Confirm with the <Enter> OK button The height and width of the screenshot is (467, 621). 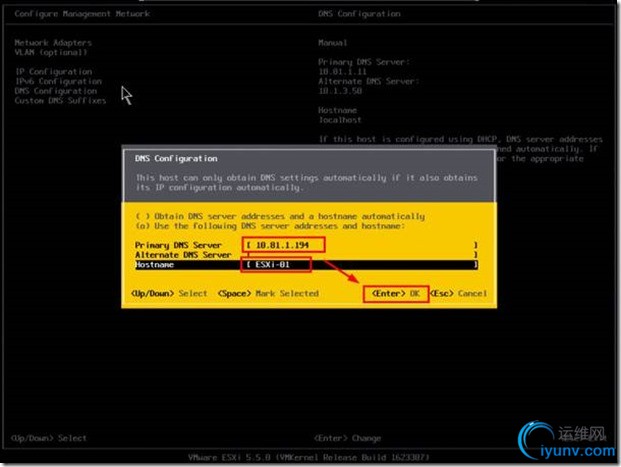[x=396, y=294]
